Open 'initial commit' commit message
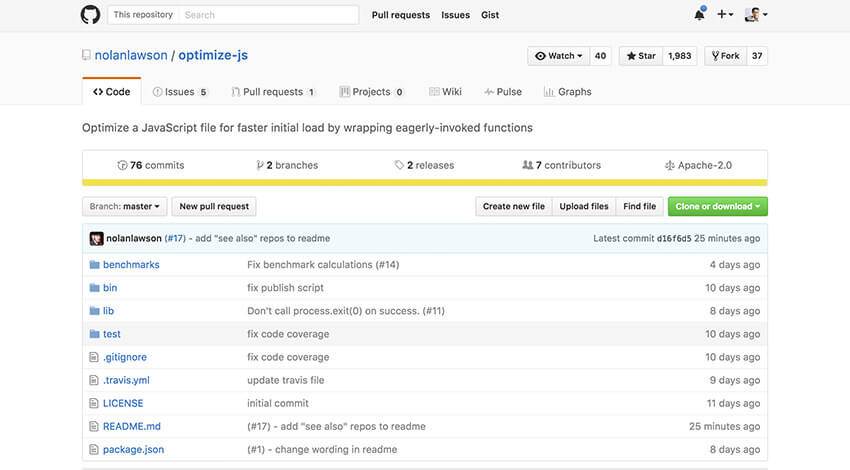The width and height of the screenshot is (850, 470). 278,403
